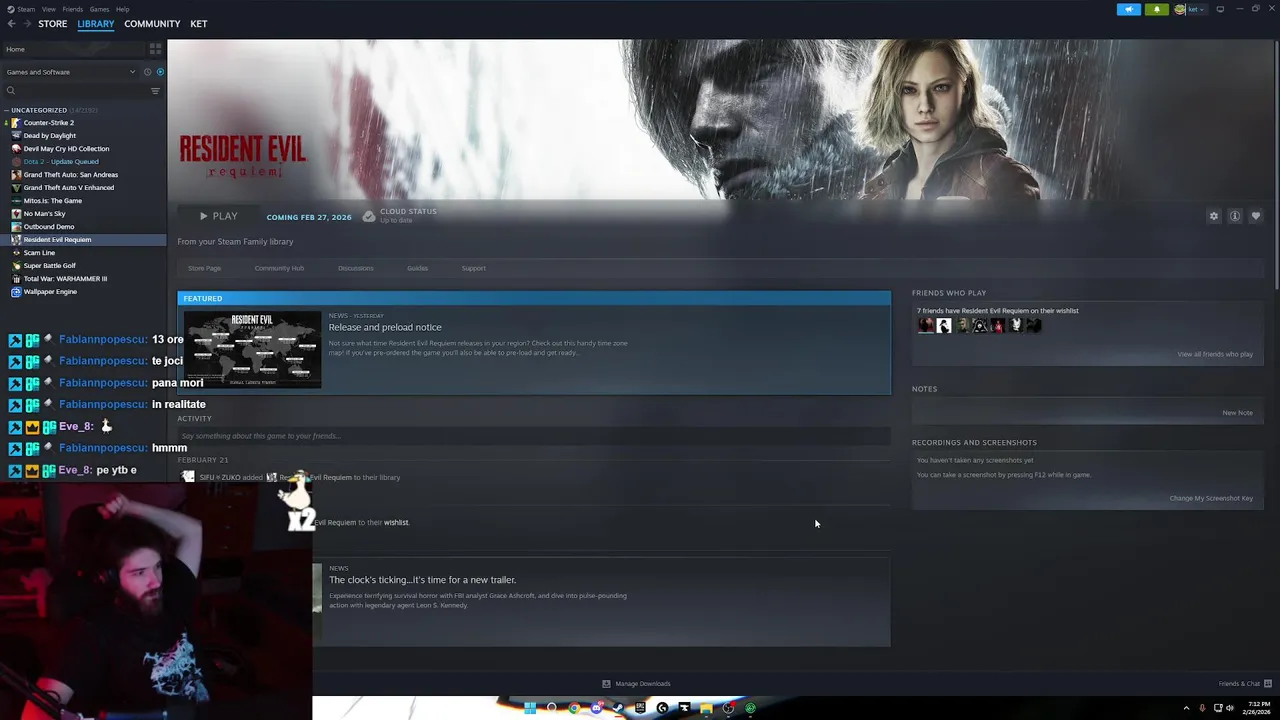Open the ket account dropdown
Screen dimensions: 1280x720
[x=1191, y=9]
